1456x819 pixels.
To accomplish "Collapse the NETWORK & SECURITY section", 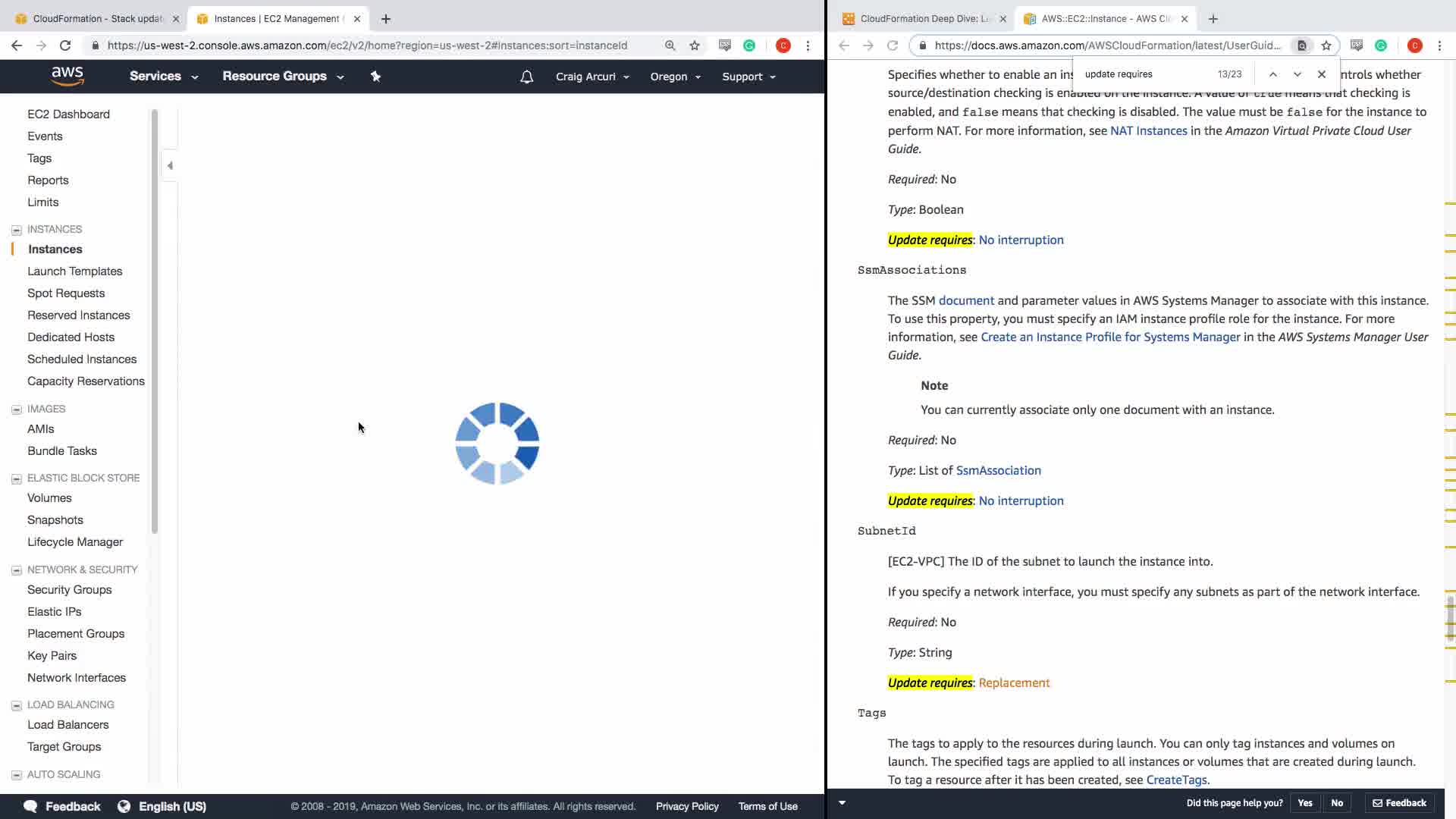I will pyautogui.click(x=17, y=570).
